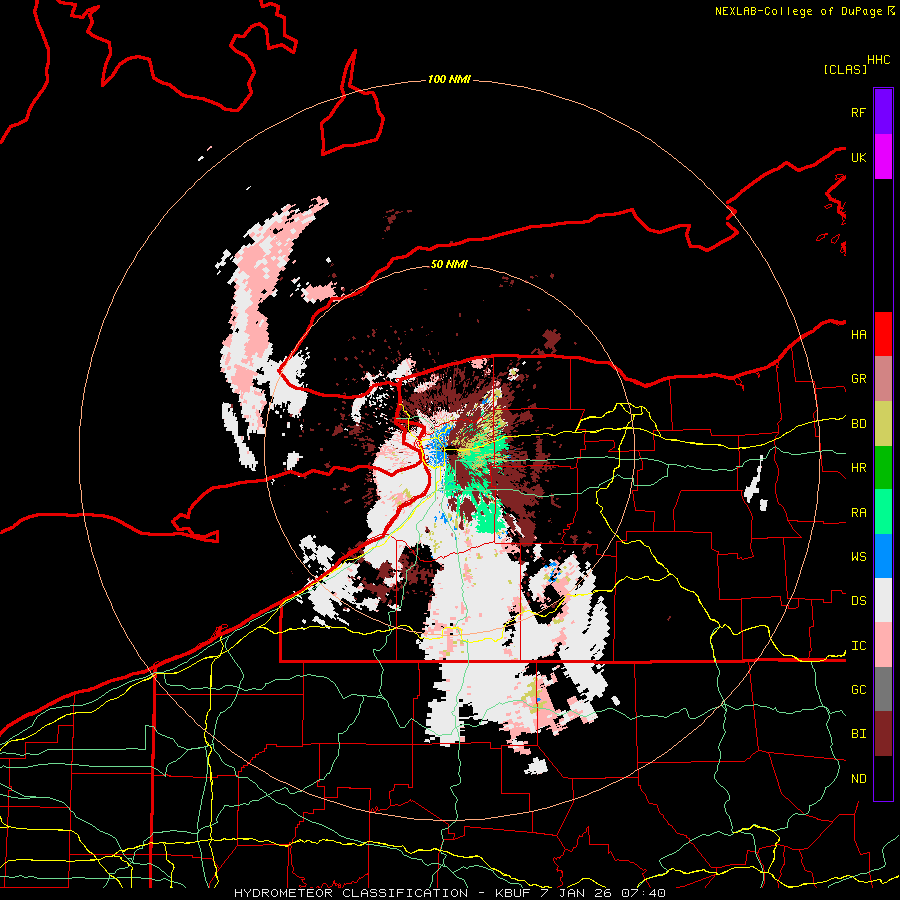
Task: Click the BI brown legend swatch
Action: point(883,734)
